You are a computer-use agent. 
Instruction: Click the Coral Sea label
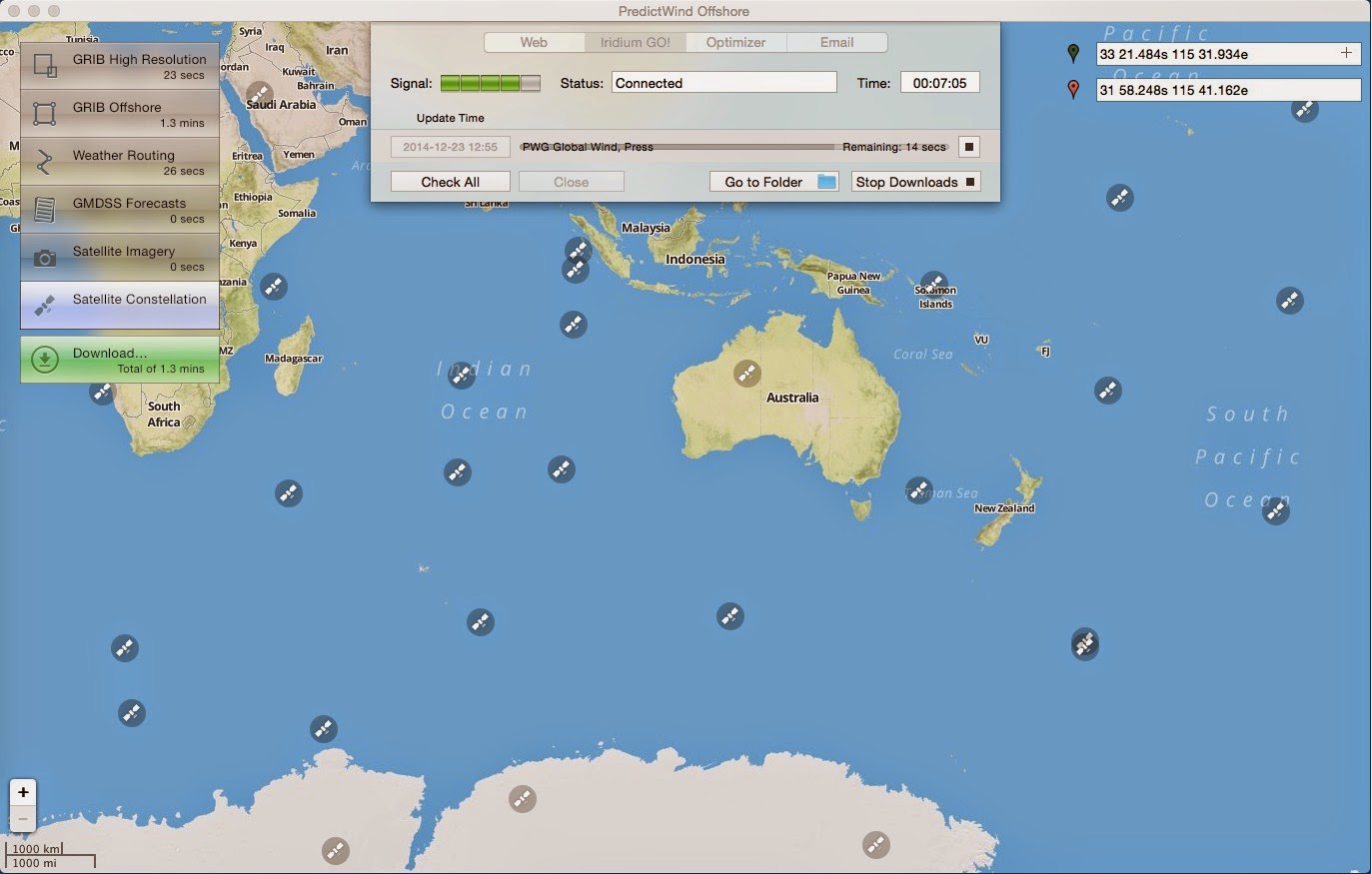tap(923, 355)
